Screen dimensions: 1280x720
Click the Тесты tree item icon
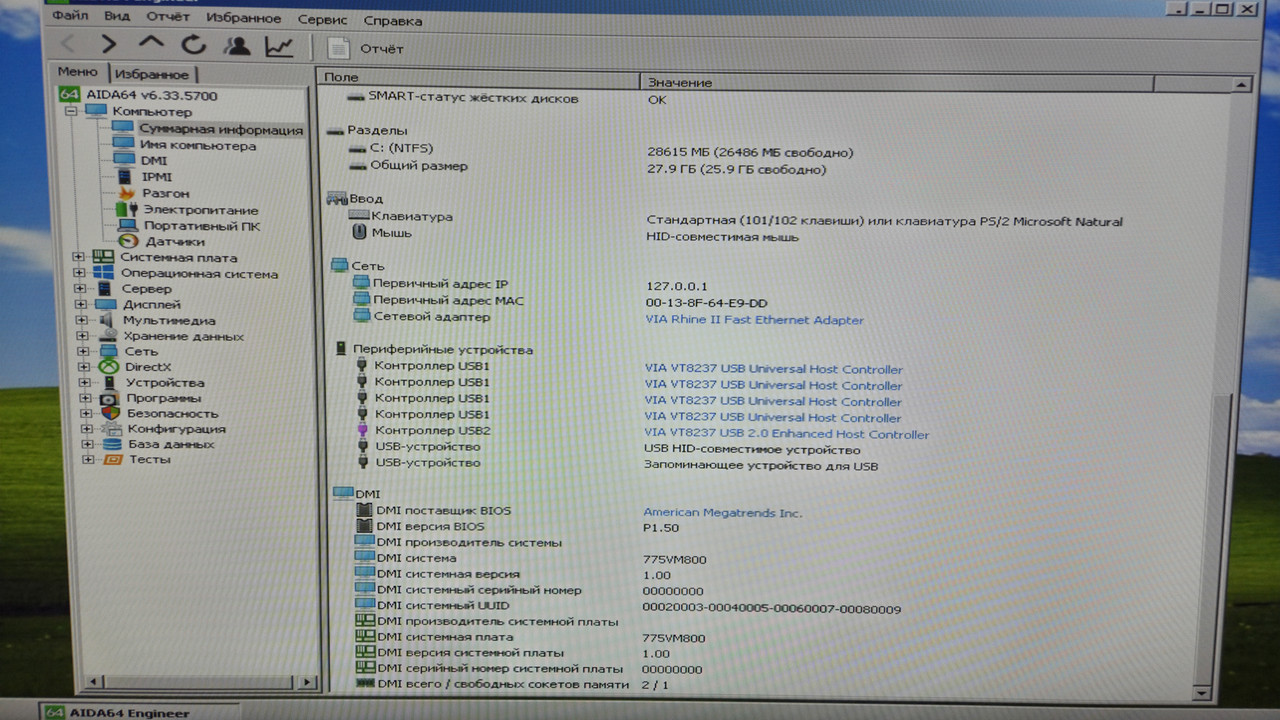click(112, 460)
